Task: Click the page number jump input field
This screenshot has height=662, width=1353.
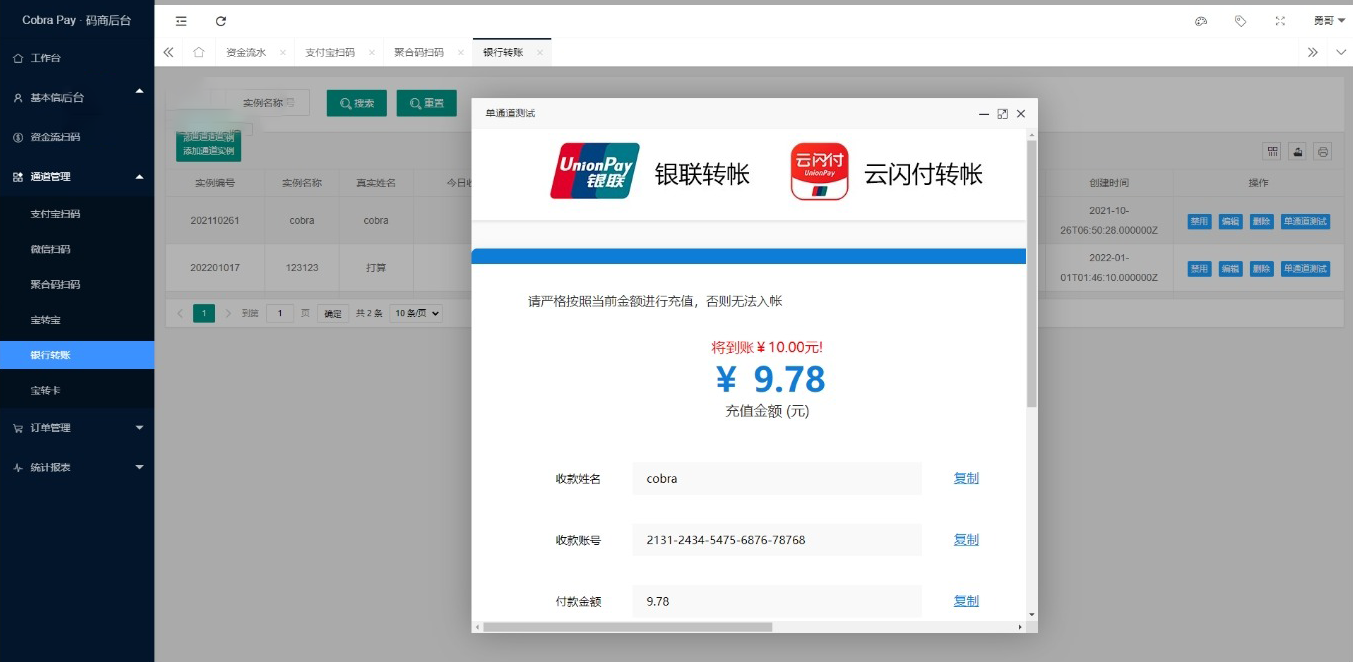Action: [279, 313]
